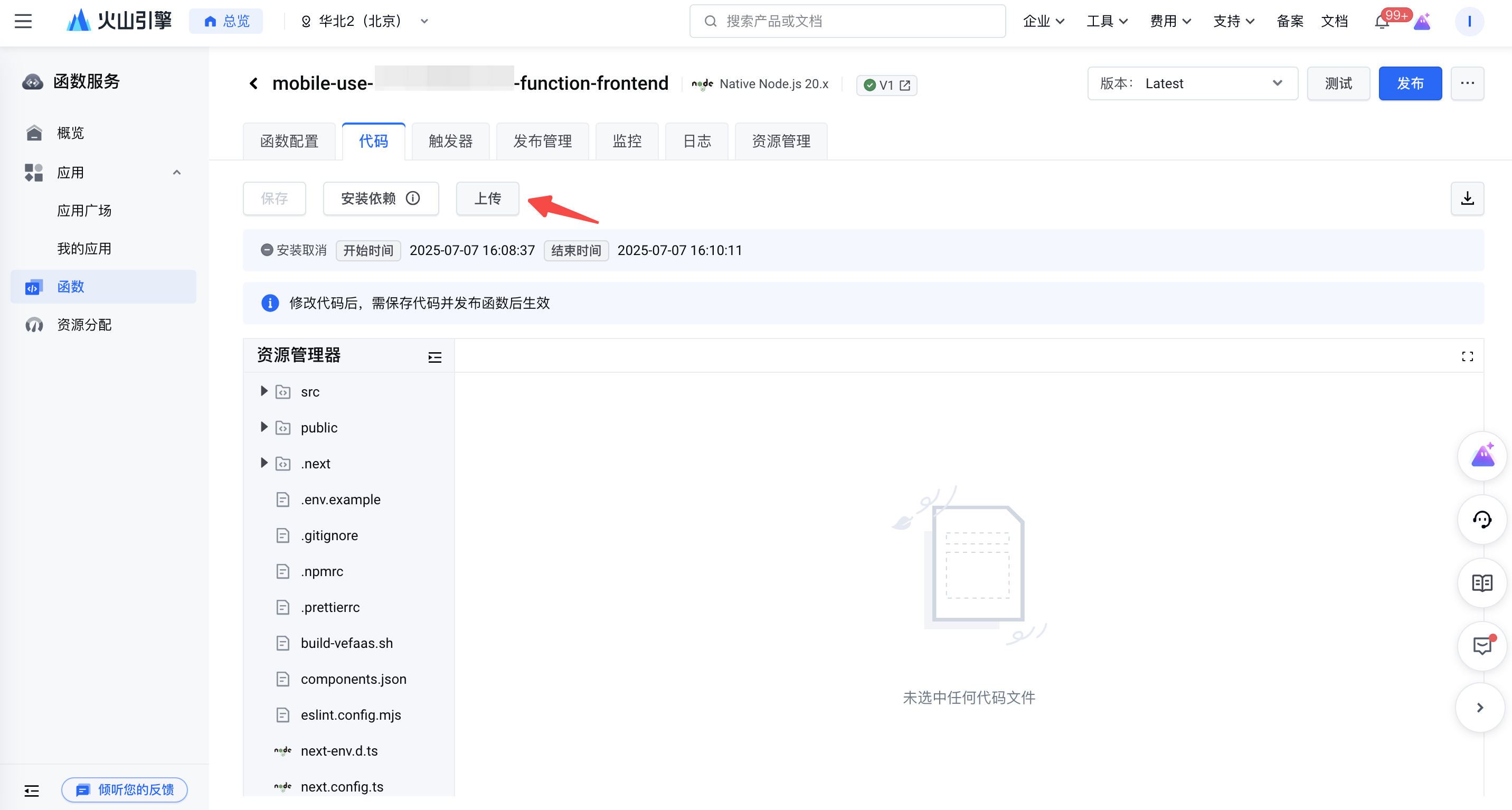The image size is (1512, 810).
Task: Click the hamburger menu icon top-left
Action: tap(23, 21)
